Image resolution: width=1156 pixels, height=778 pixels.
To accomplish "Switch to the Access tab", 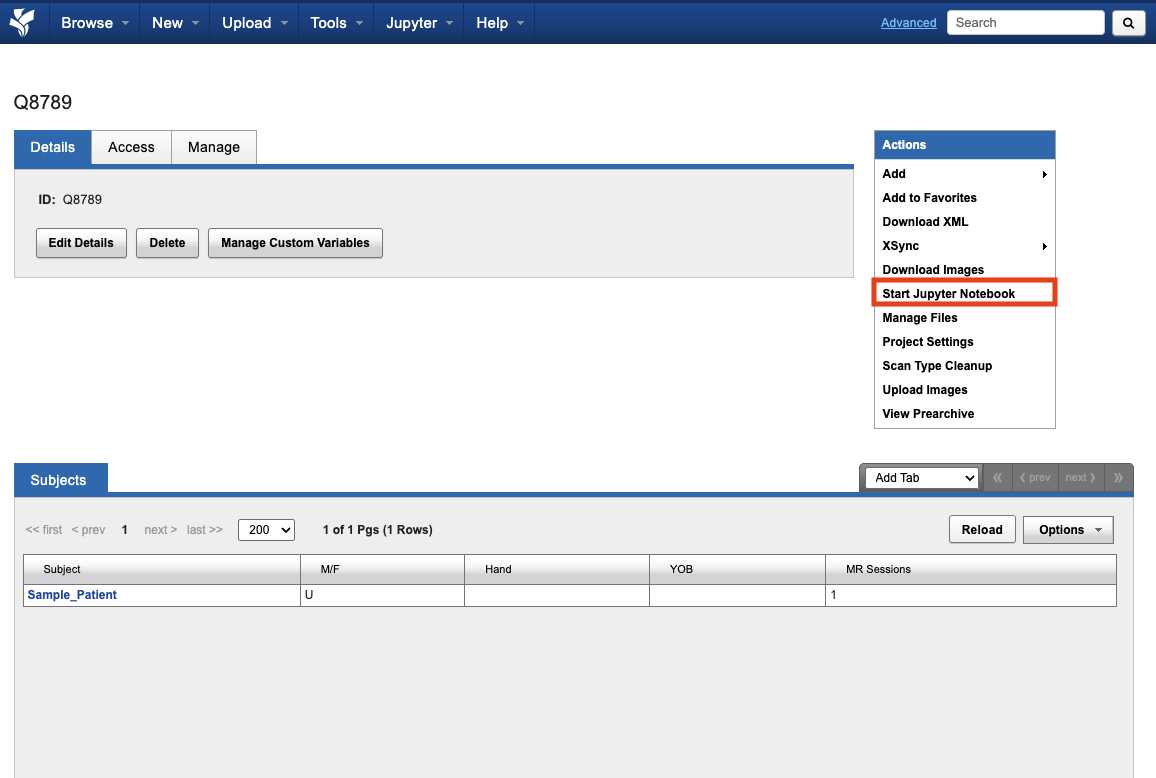I will coord(131,147).
